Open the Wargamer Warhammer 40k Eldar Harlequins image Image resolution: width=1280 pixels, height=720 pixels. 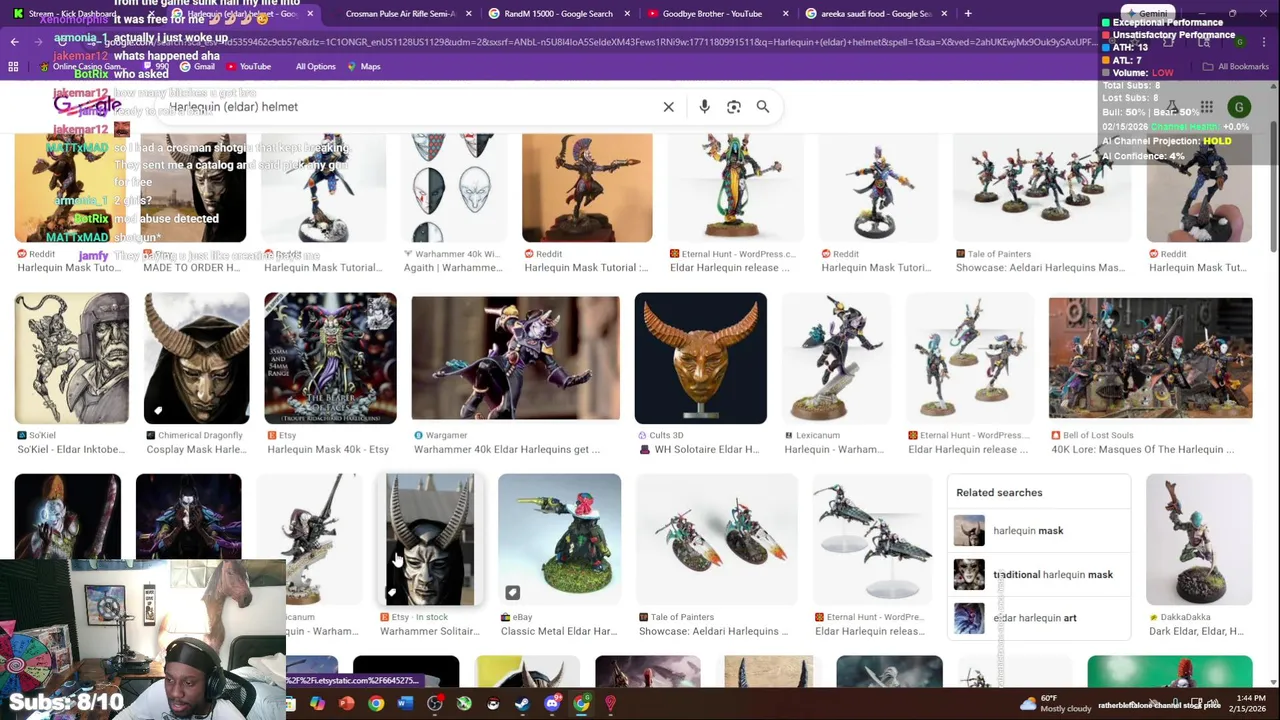(x=515, y=358)
